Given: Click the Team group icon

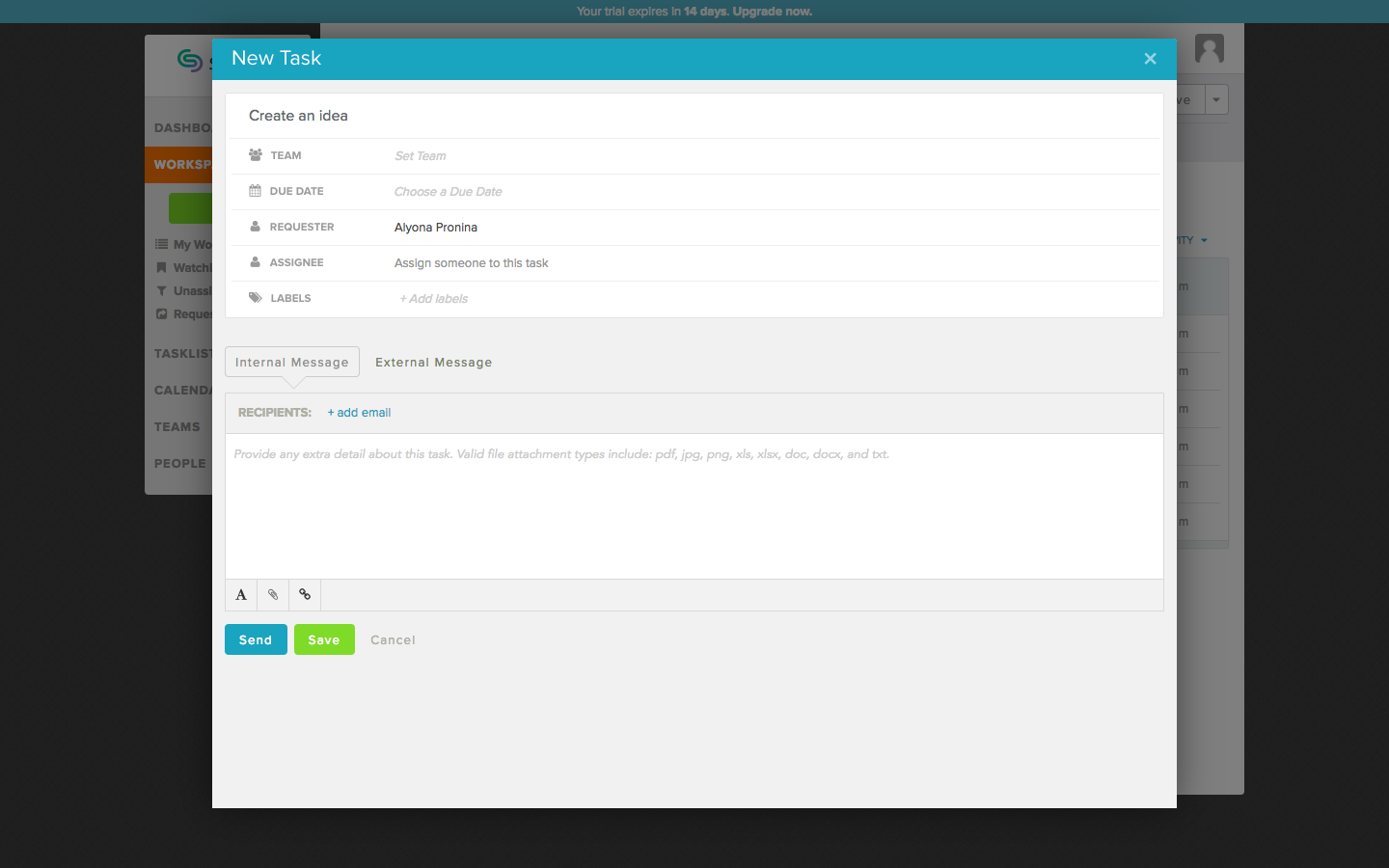Looking at the screenshot, I should [256, 154].
